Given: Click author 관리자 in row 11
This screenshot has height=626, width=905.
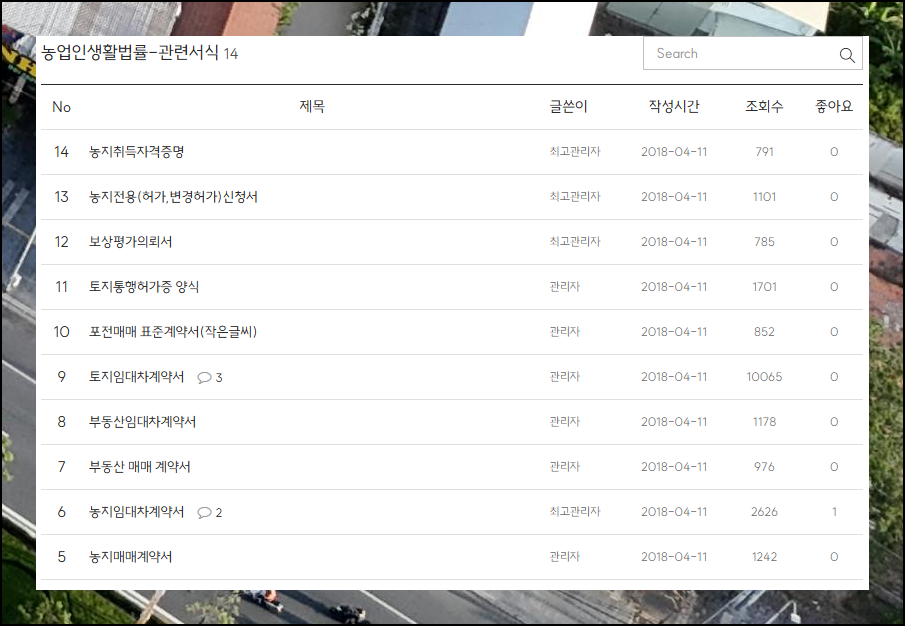Looking at the screenshot, I should click(564, 287).
